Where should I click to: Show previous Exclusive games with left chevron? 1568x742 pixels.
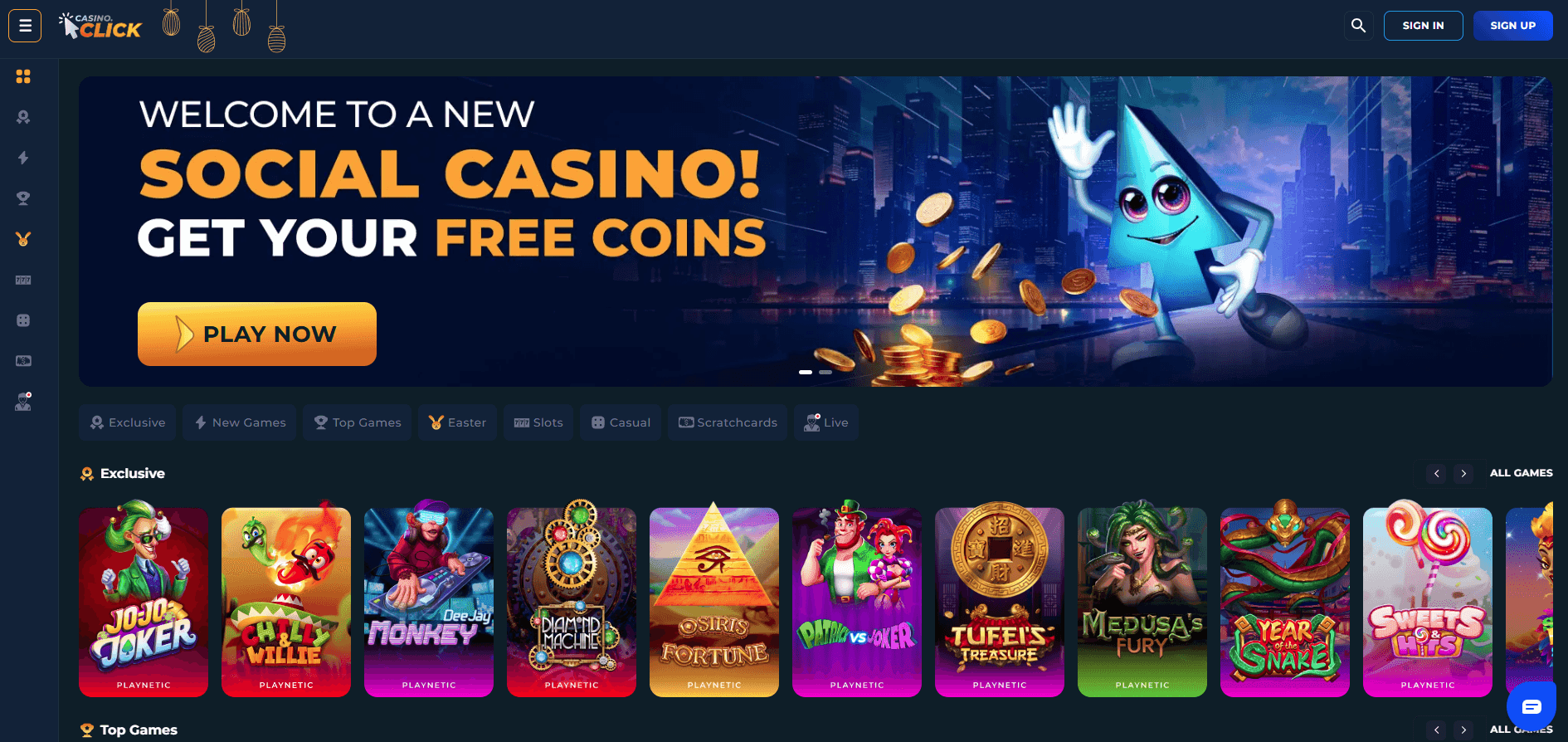coord(1437,473)
